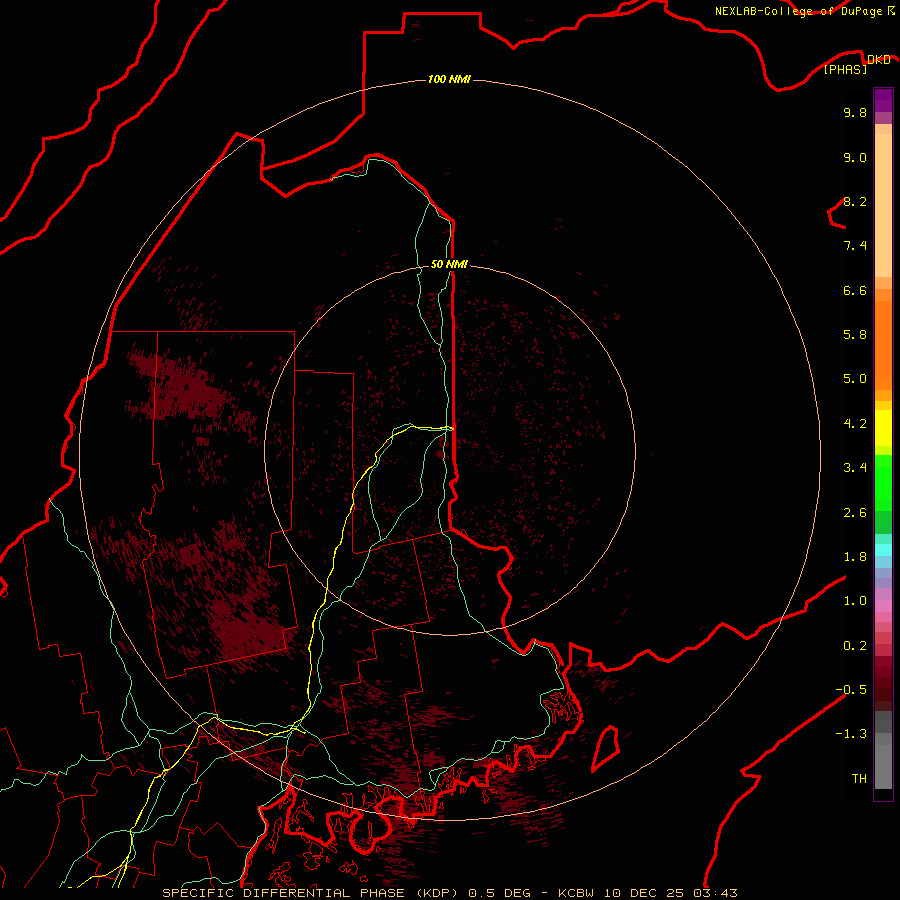Click the -1.3 legend value
This screenshot has width=900, height=900.
(851, 734)
